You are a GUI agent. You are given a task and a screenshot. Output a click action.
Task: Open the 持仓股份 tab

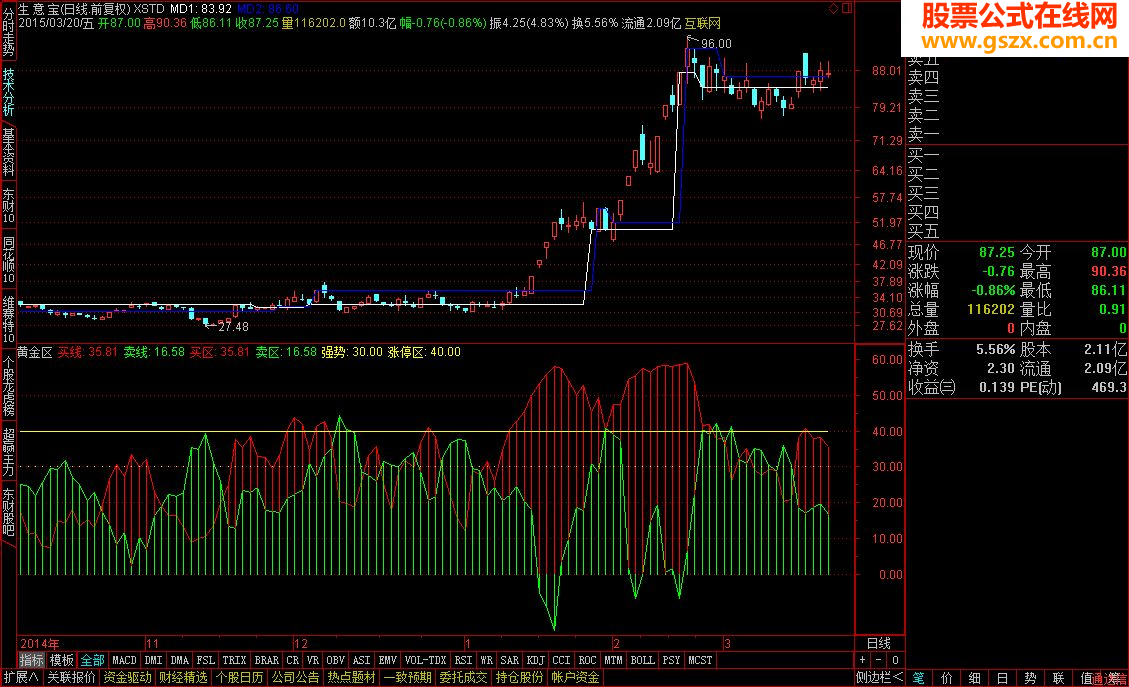[520, 677]
